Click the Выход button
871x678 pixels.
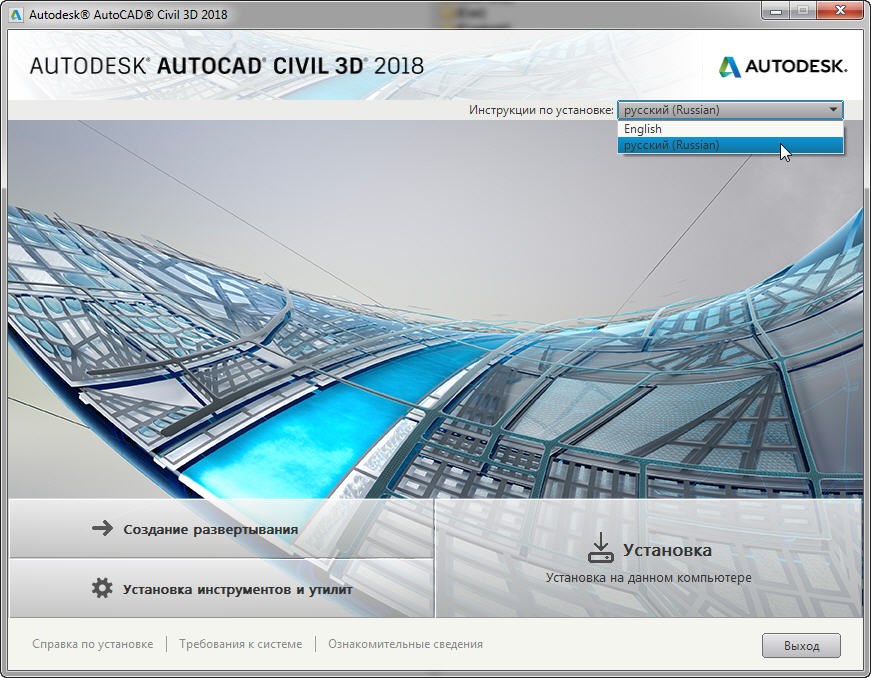(801, 646)
